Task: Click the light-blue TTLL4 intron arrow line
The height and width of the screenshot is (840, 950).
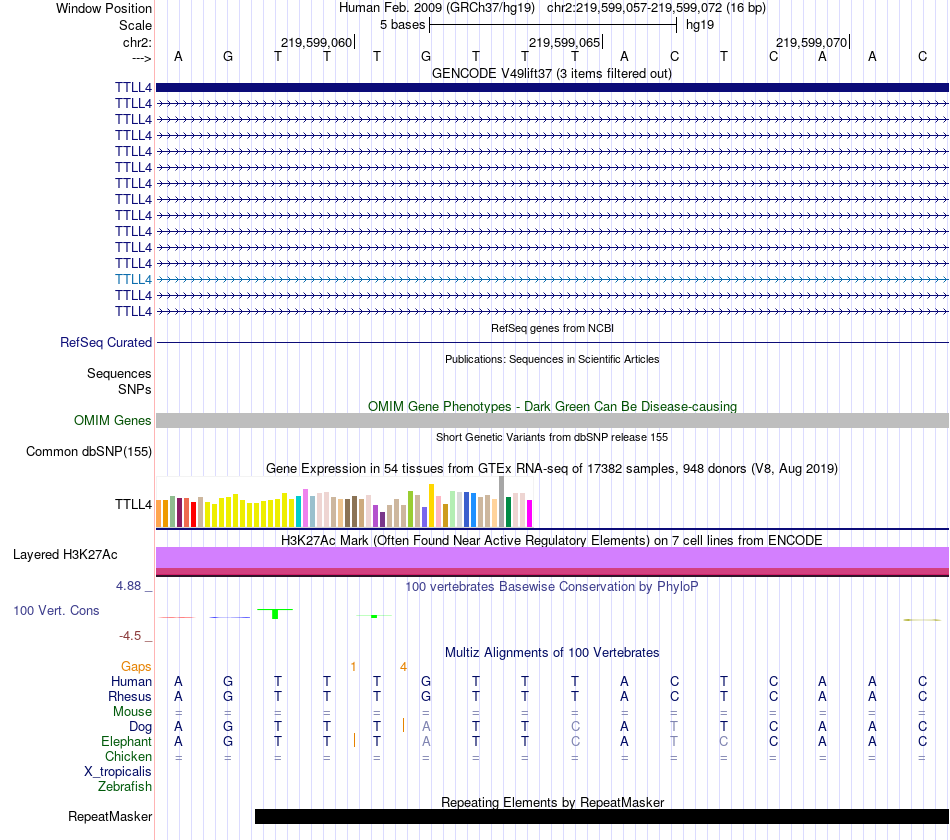Action: pyautogui.click(x=552, y=279)
